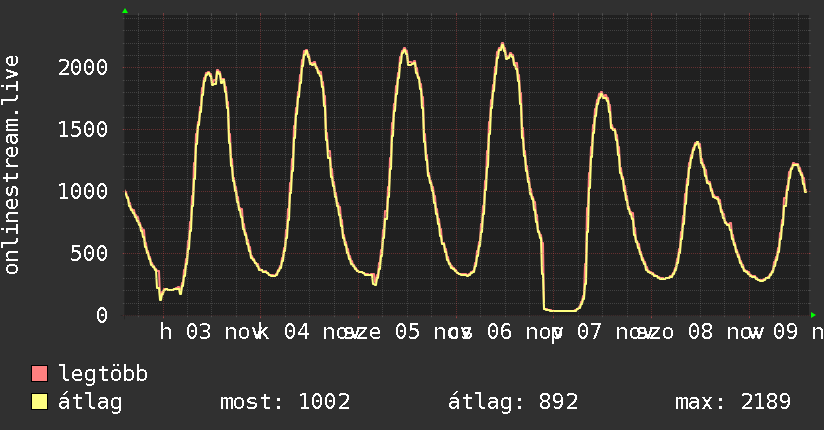Click the max: 2189 statistic
The width and height of the screenshot is (824, 430).
733,402
